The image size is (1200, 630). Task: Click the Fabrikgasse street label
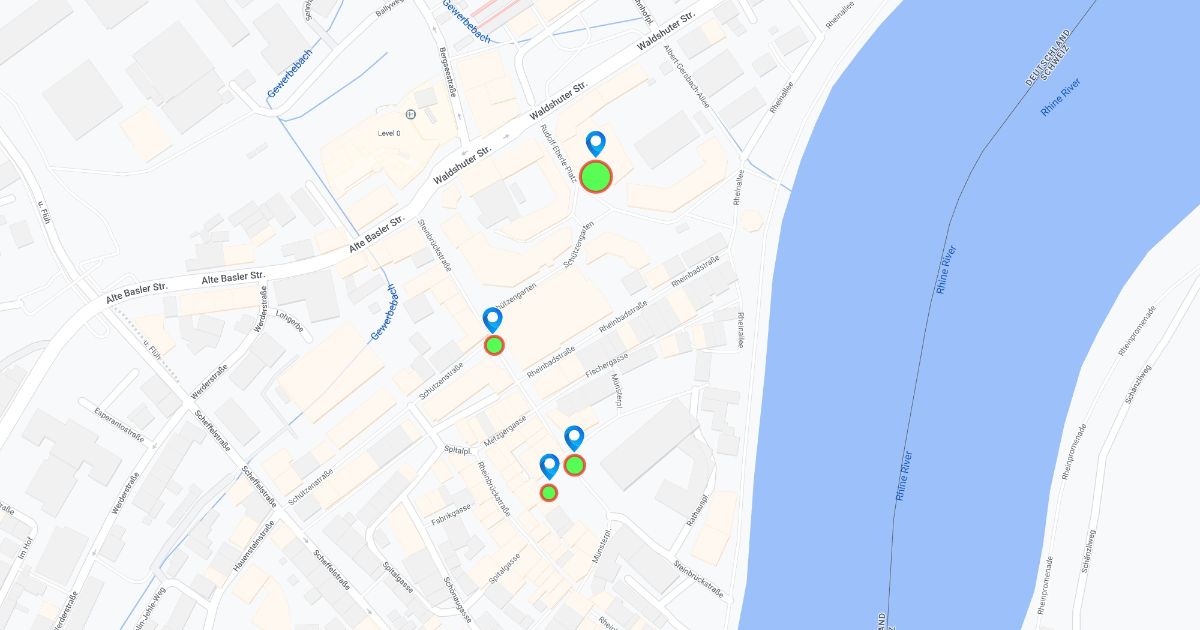pyautogui.click(x=452, y=514)
